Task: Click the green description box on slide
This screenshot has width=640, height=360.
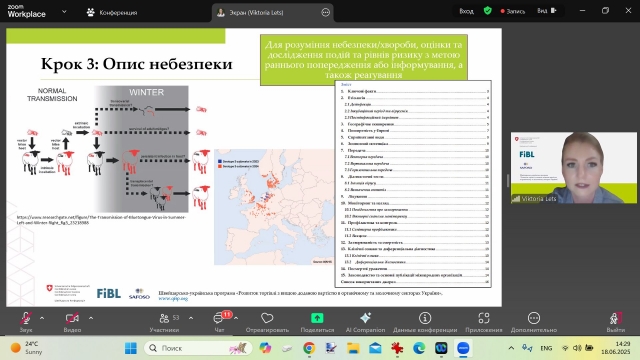Action: click(364, 60)
